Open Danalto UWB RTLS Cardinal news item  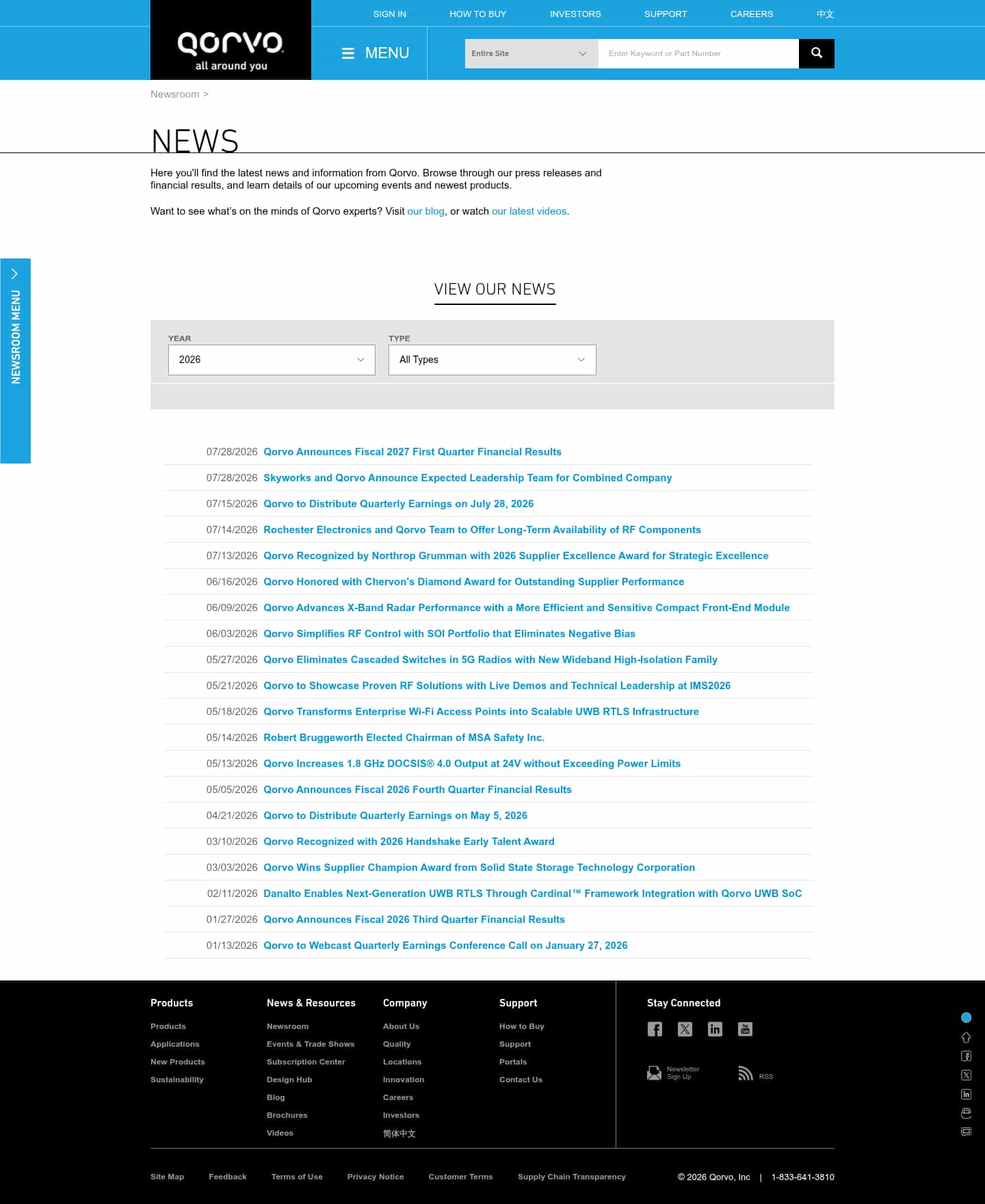pos(532,894)
